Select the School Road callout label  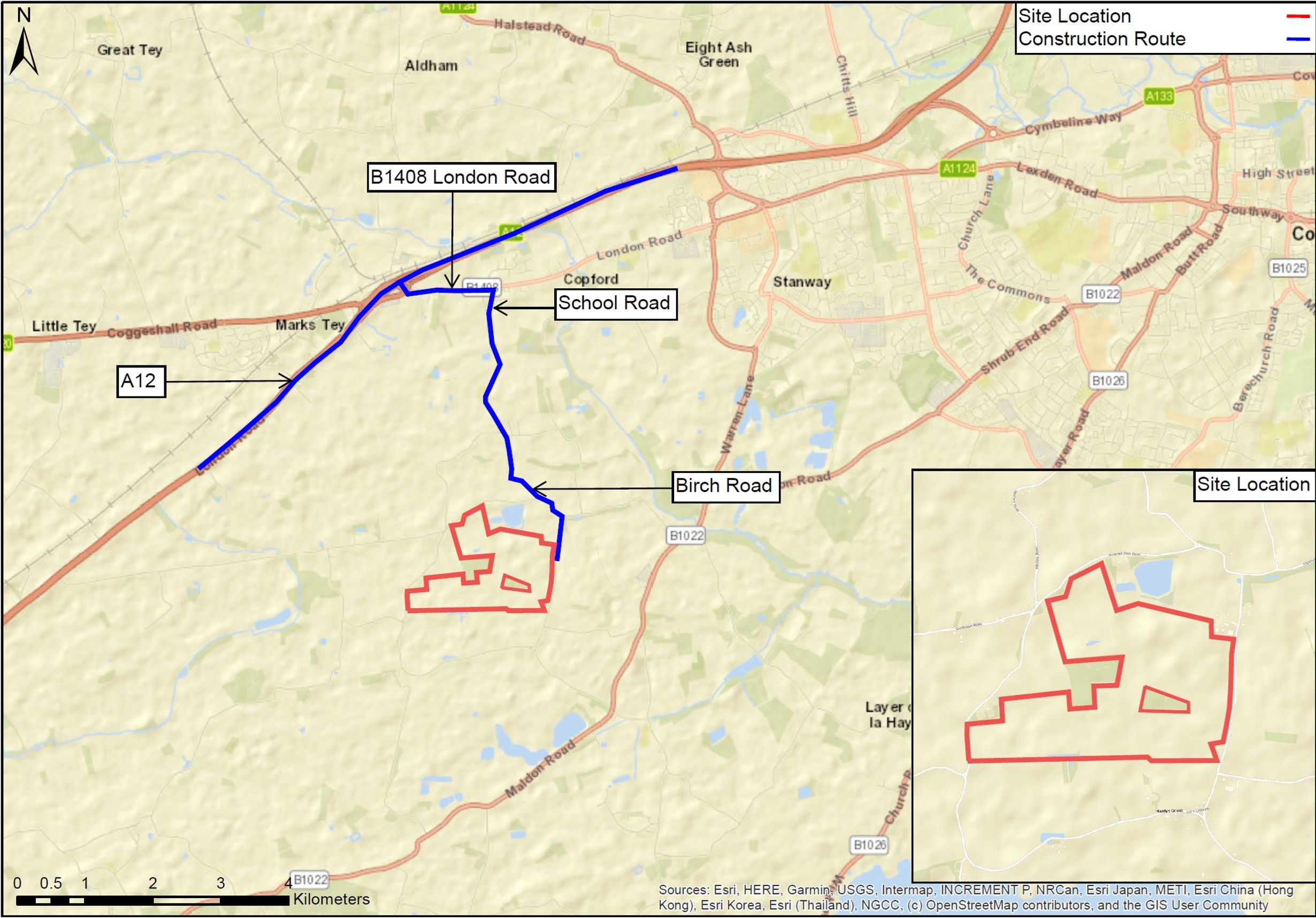click(615, 303)
